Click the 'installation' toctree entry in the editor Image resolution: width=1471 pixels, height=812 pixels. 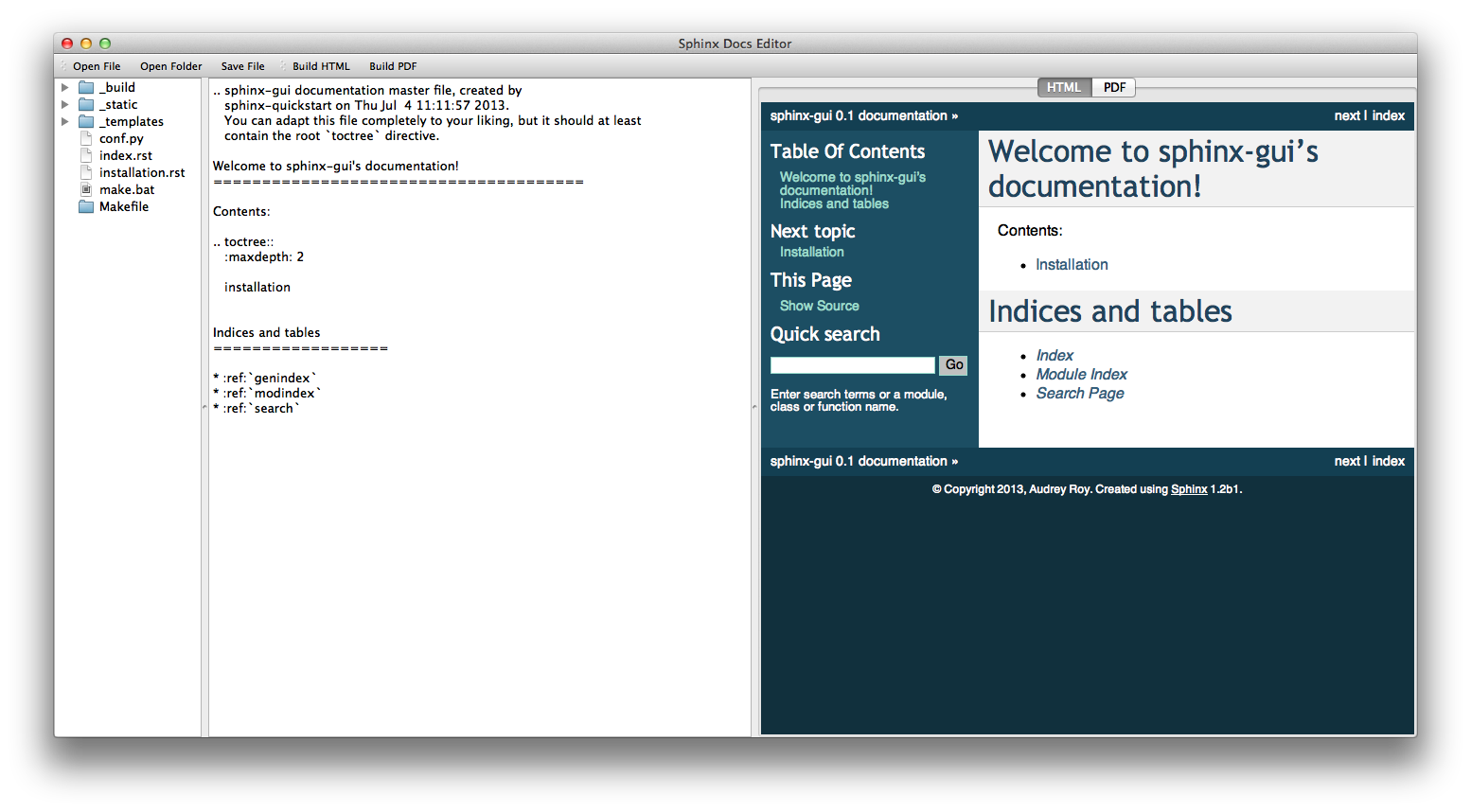pos(257,288)
